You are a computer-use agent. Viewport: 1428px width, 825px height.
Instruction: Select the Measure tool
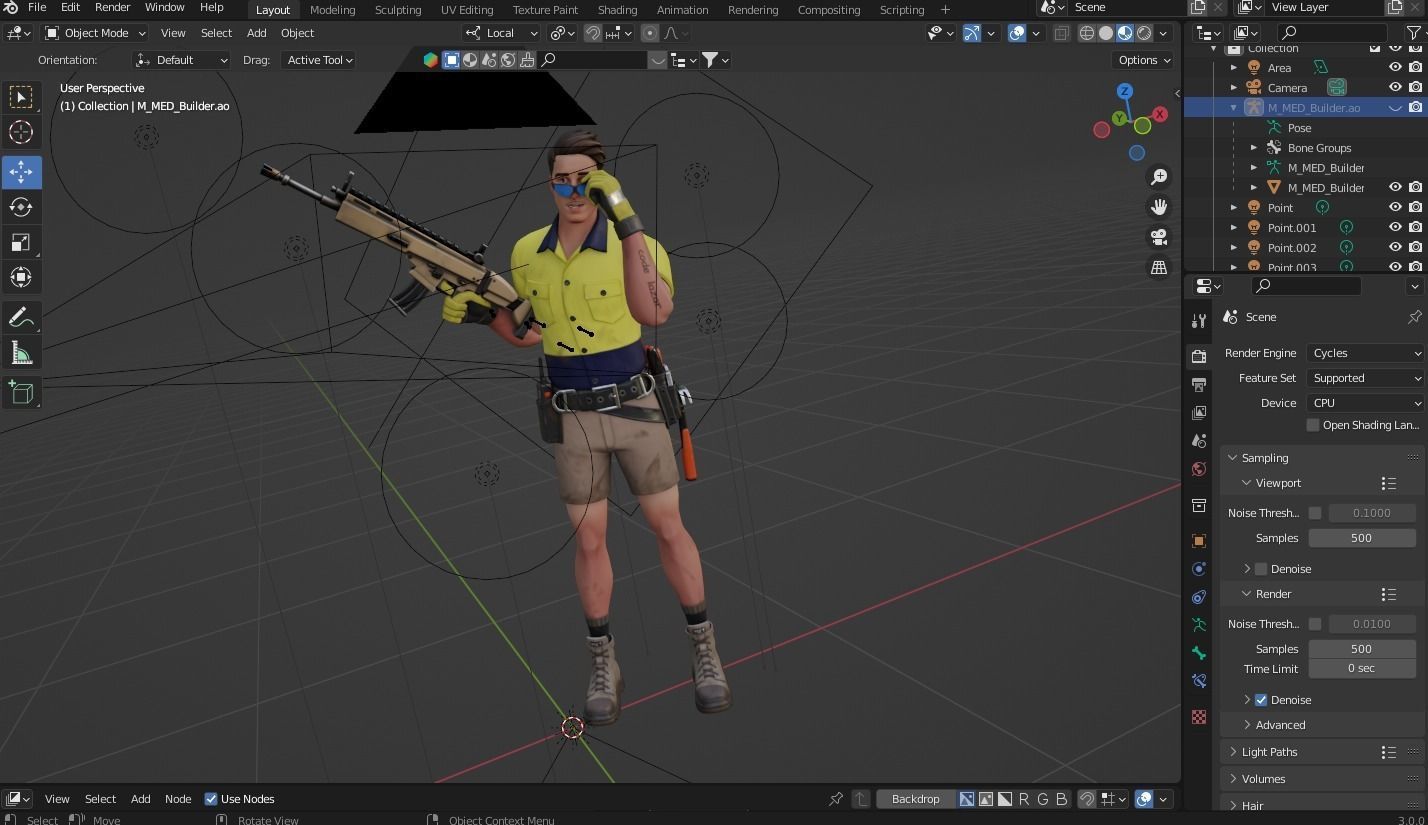[x=20, y=352]
